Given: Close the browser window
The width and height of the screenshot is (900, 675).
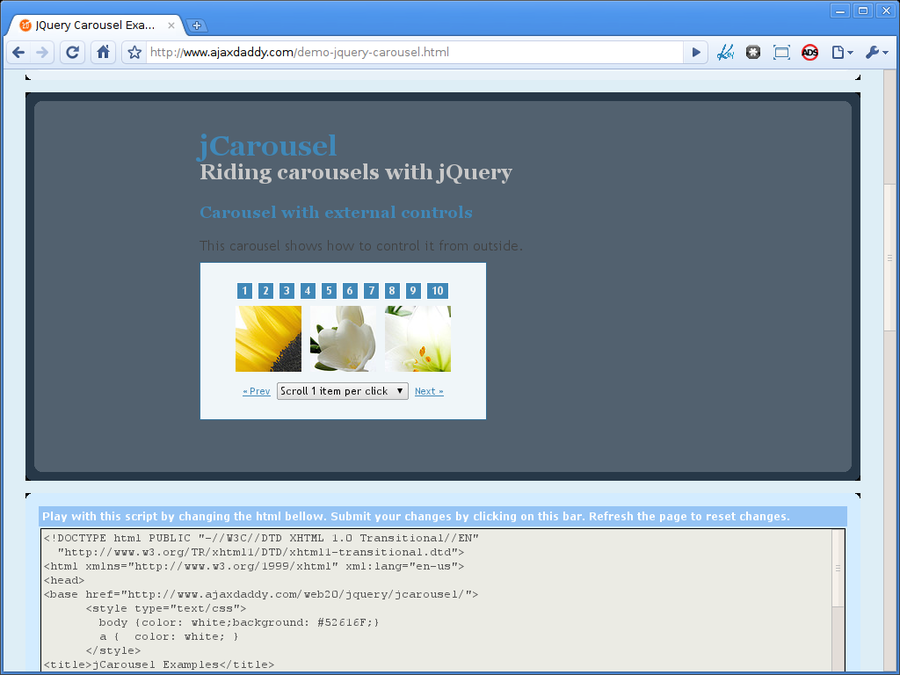Looking at the screenshot, I should click(x=886, y=10).
